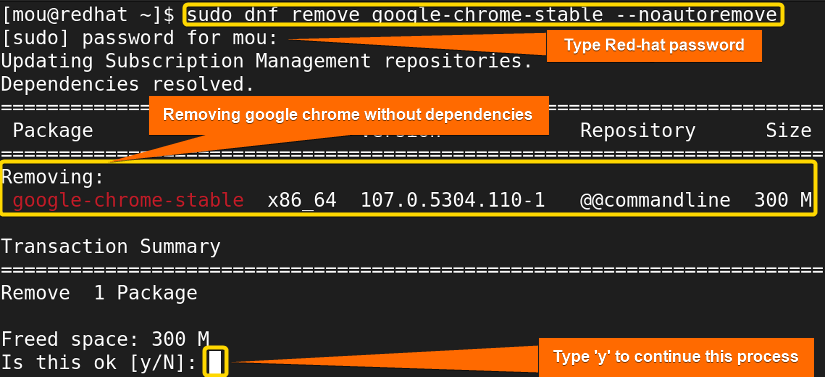The height and width of the screenshot is (377, 825).
Task: Click the 'Package' column header
Action: pos(53,130)
